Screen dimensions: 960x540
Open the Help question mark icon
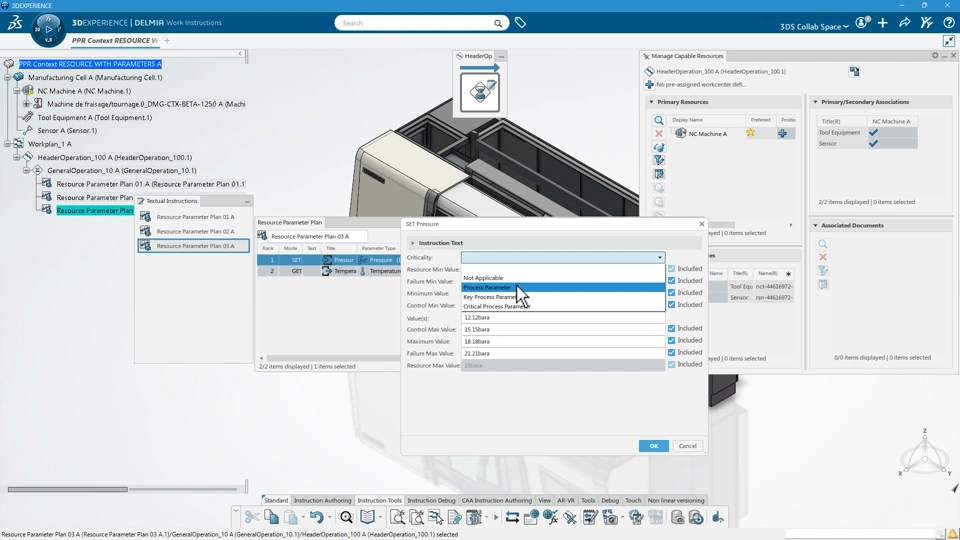coord(948,23)
